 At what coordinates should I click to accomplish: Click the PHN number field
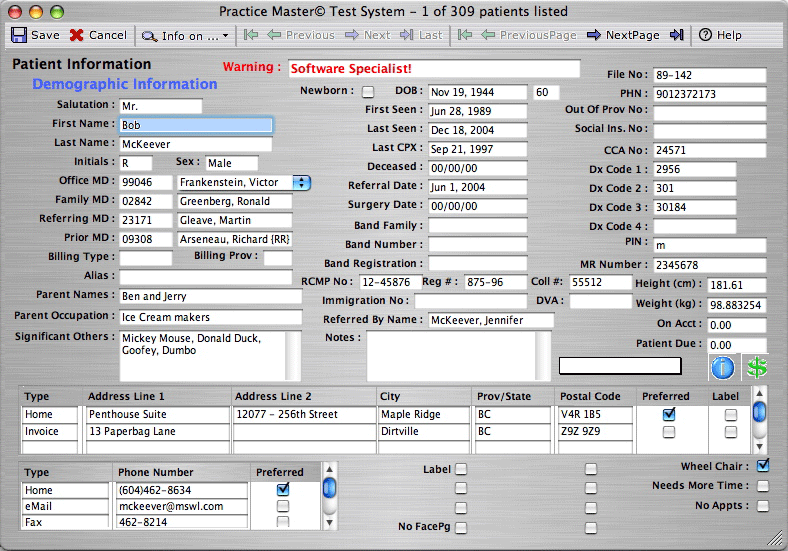710,94
